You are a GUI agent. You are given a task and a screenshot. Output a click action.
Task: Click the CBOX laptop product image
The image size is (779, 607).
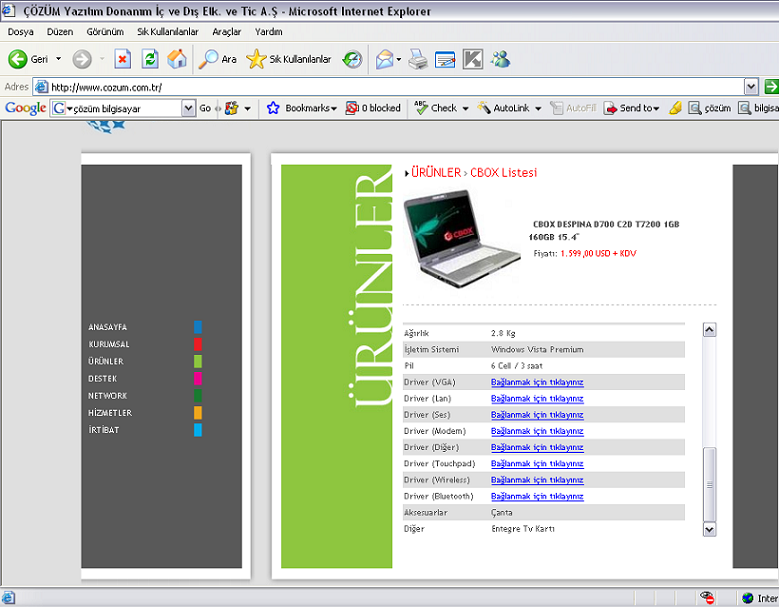(x=462, y=239)
